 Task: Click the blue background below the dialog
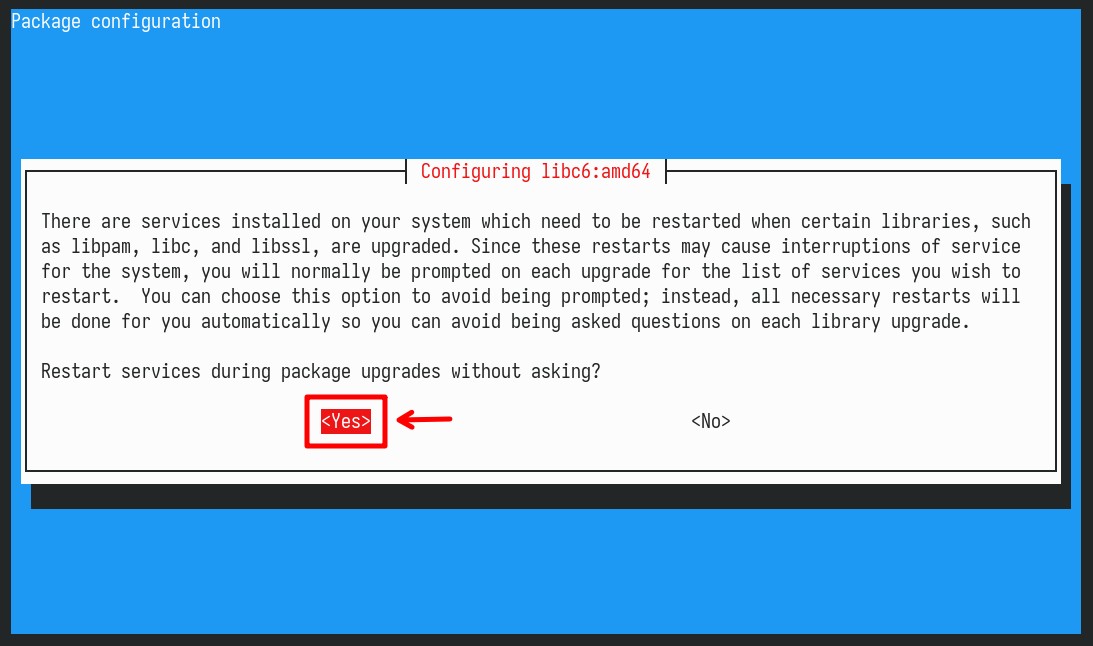coord(546,571)
